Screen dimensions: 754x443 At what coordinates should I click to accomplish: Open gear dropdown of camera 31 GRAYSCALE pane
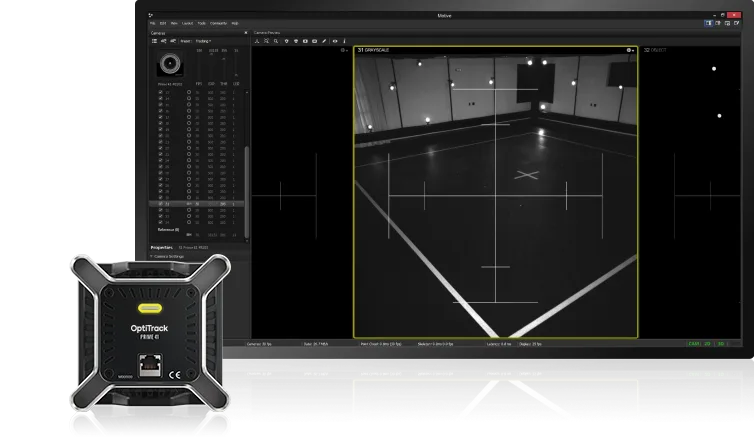[x=629, y=50]
